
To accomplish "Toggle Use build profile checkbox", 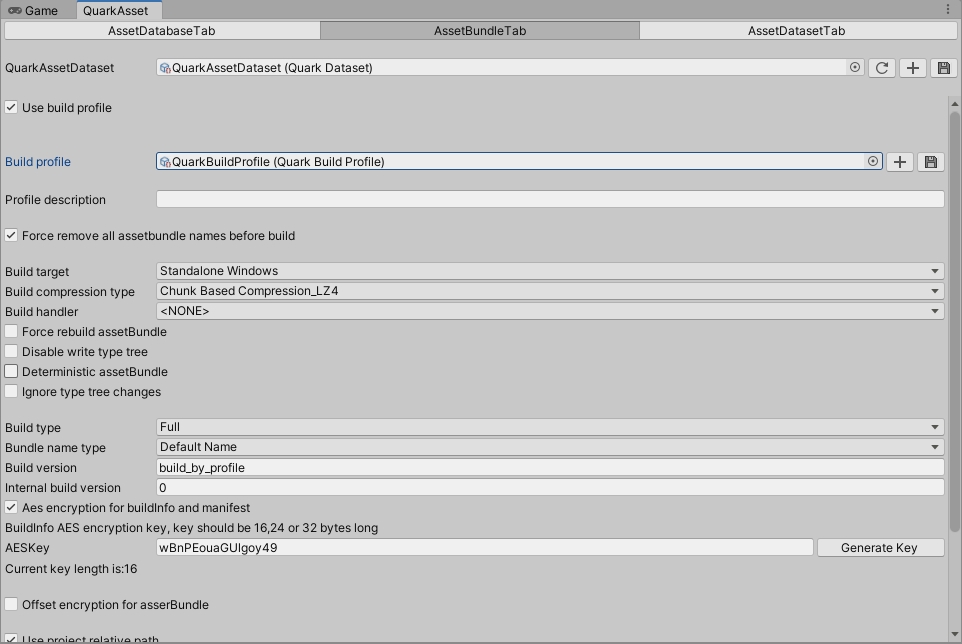I will point(11,107).
